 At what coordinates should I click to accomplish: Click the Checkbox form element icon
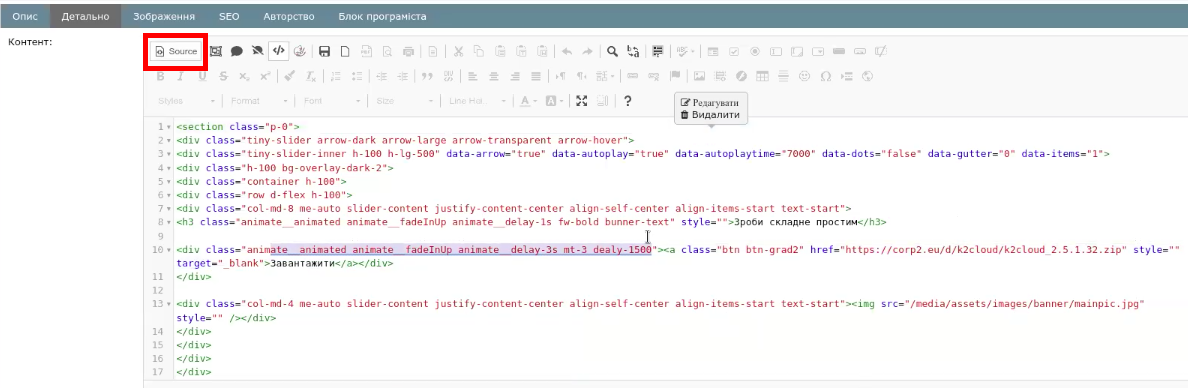coord(733,52)
